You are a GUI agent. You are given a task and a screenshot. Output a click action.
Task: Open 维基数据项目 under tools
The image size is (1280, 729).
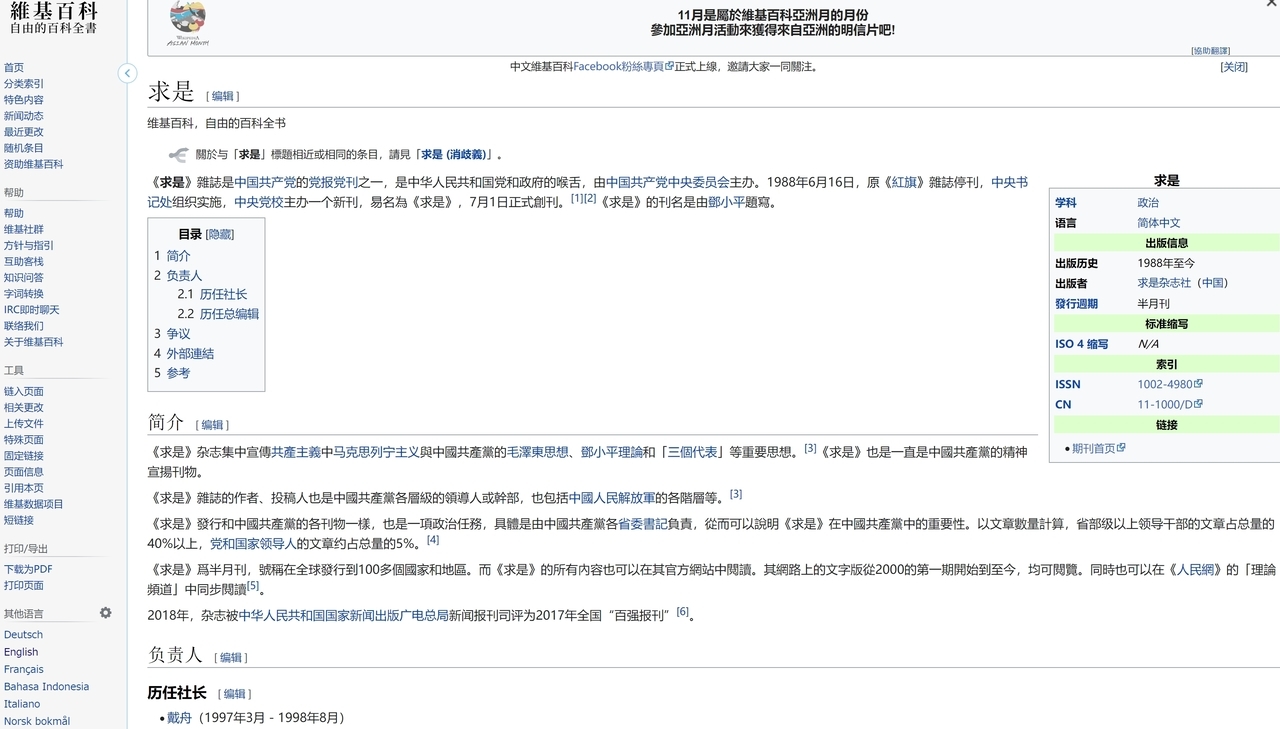33,504
